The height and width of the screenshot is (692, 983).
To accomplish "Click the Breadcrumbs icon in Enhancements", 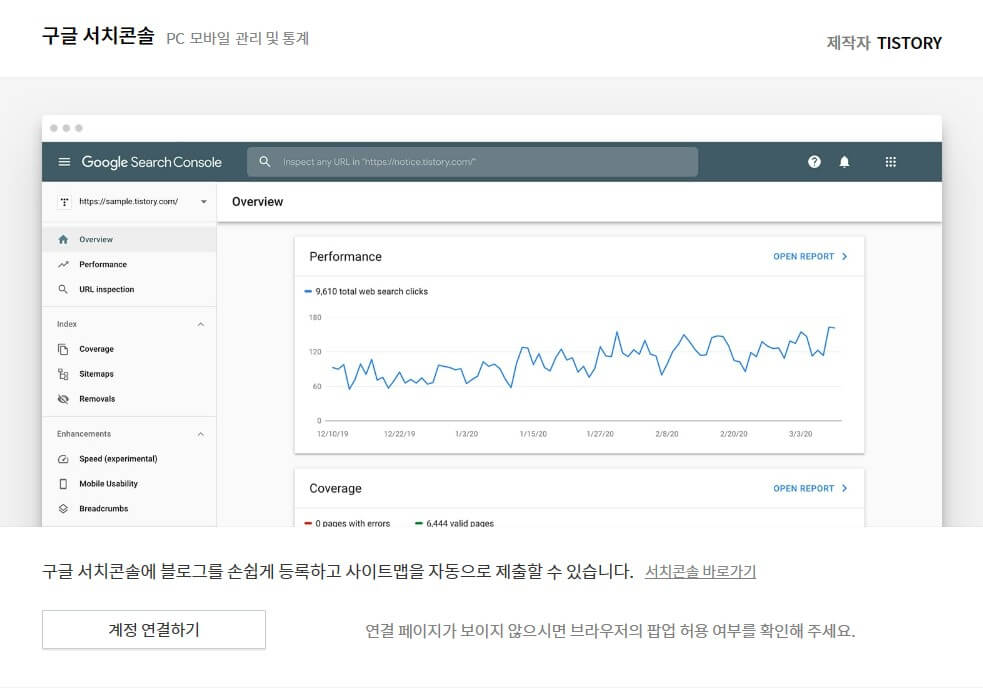I will (63, 508).
